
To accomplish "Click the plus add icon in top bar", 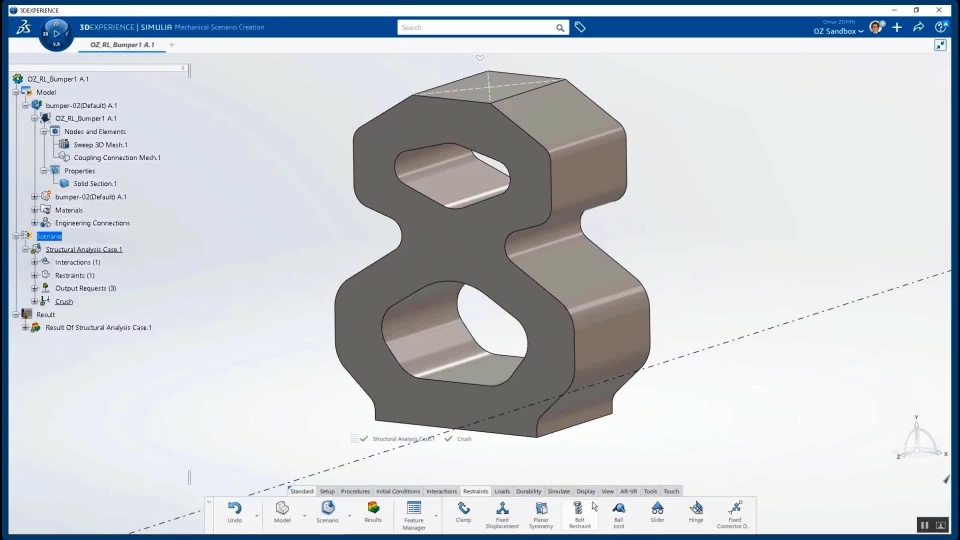I will click(897, 28).
